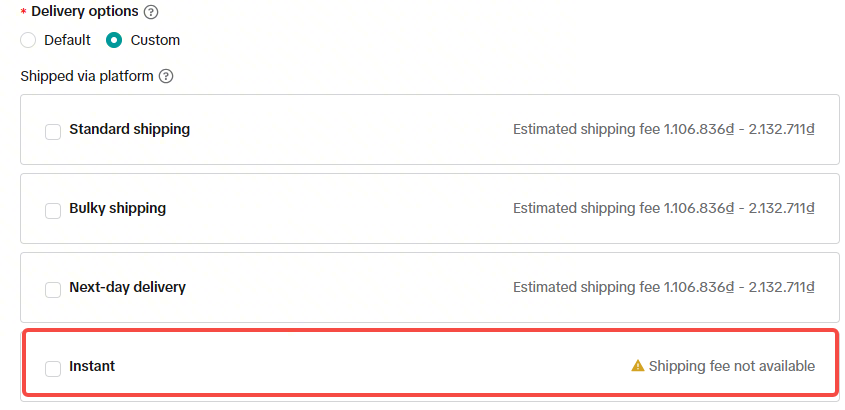Click the Bulky shipping label text

[117, 208]
